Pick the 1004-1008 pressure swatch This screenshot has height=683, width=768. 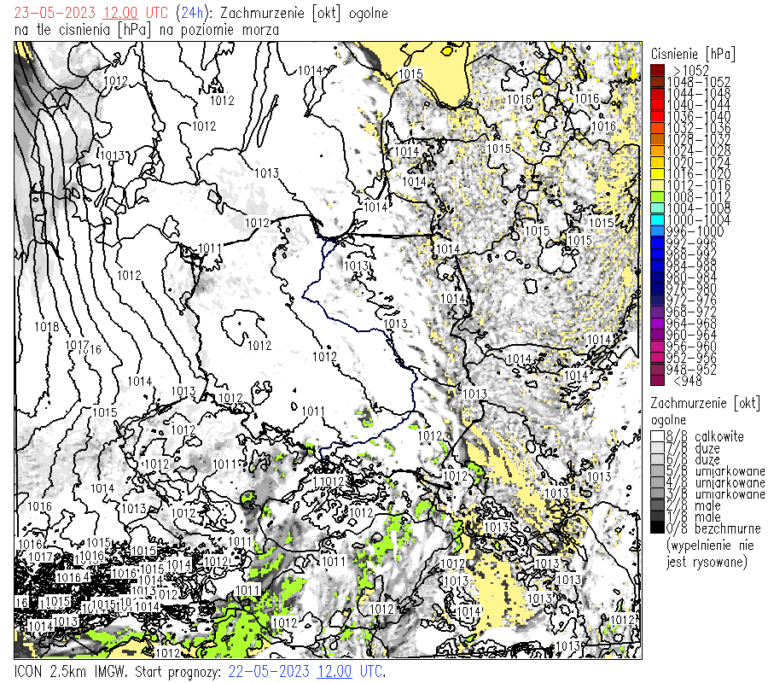657,208
